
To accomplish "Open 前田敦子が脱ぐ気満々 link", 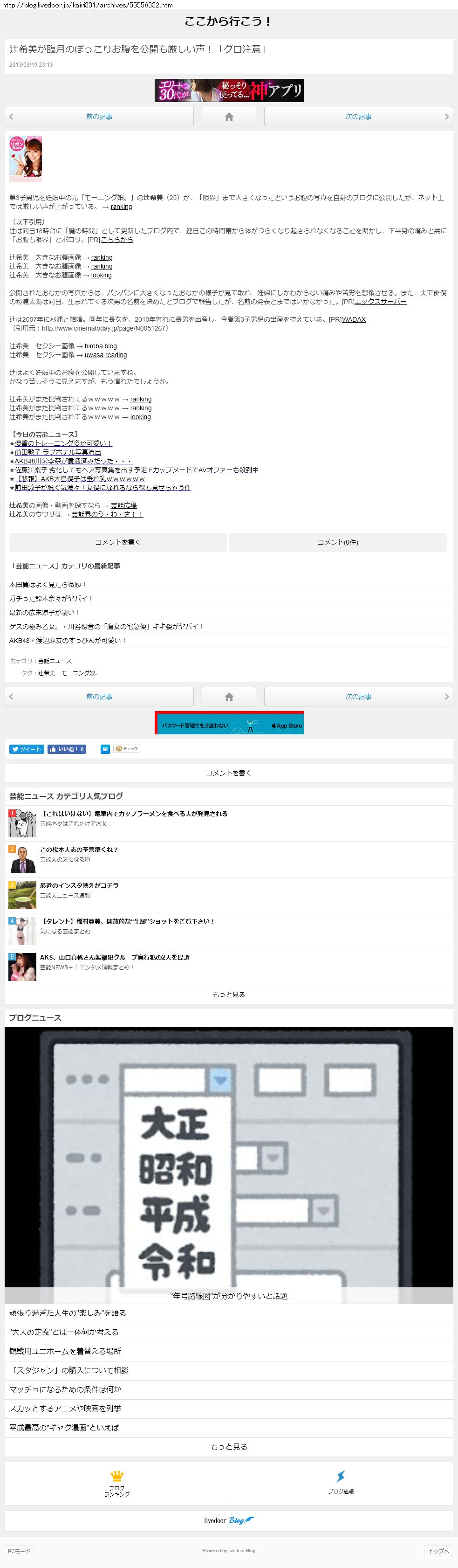I will pyautogui.click(x=103, y=488).
